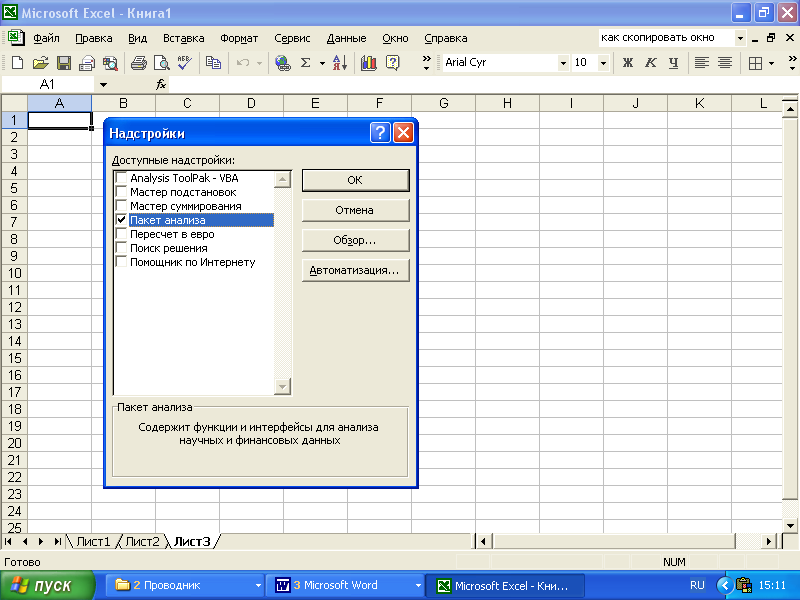Insert hyperlink with globe icon

click(282, 63)
